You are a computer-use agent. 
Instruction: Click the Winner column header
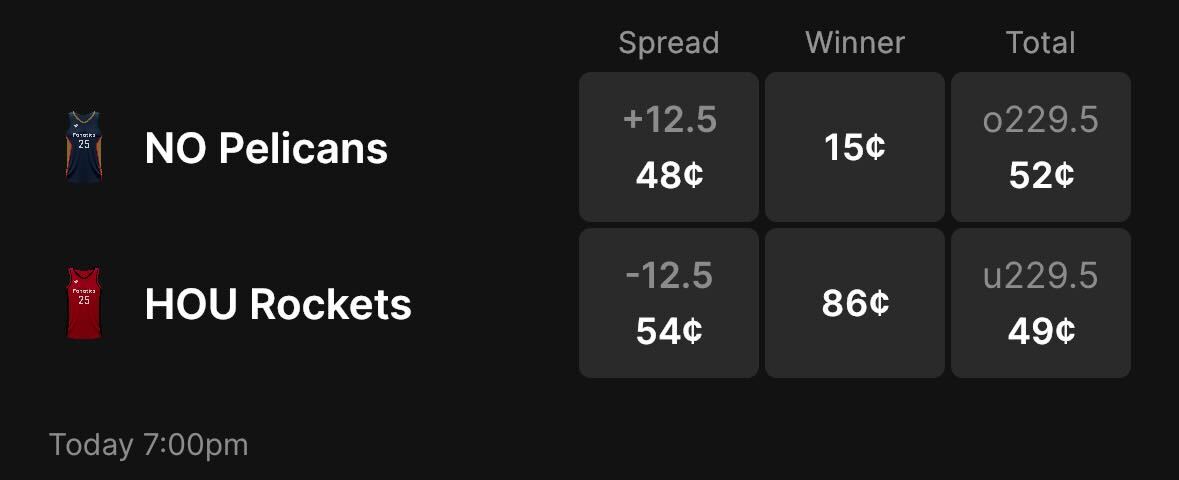[x=855, y=43]
